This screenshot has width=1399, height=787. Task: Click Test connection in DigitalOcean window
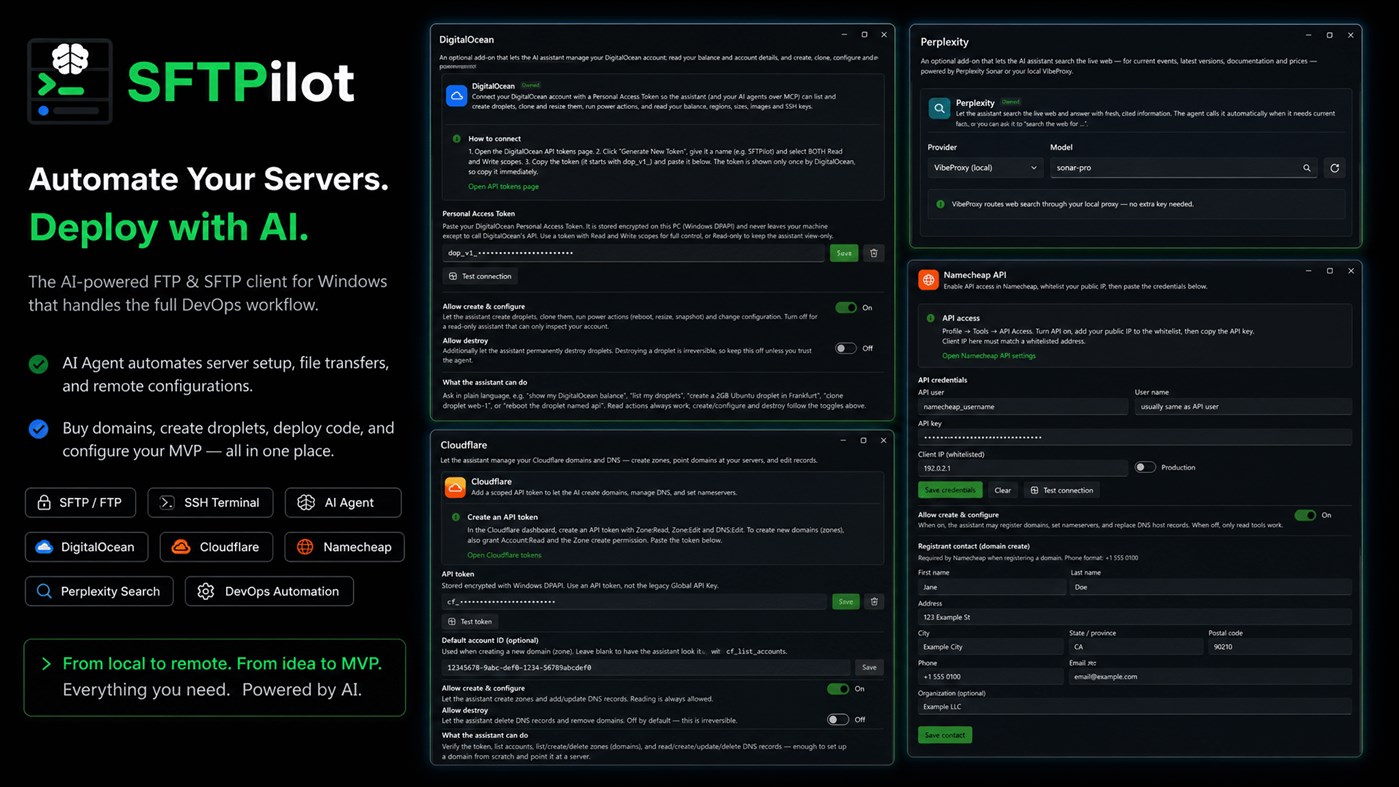coord(480,276)
